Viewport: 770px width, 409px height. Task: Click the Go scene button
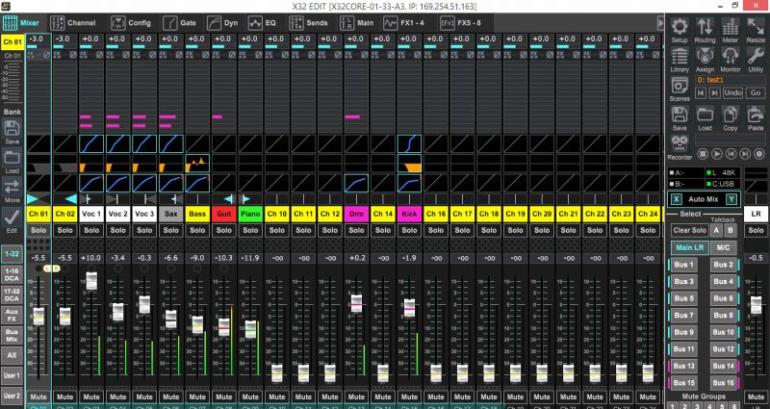756,92
